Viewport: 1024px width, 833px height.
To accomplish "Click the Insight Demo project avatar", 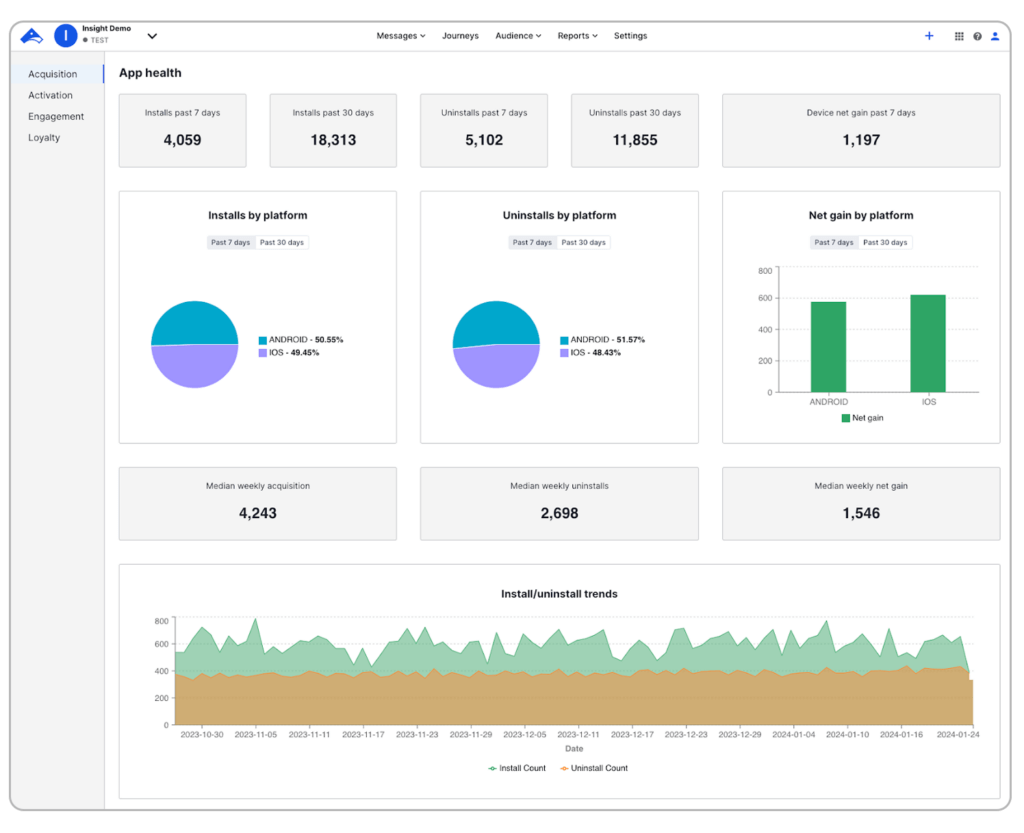I will tap(65, 36).
